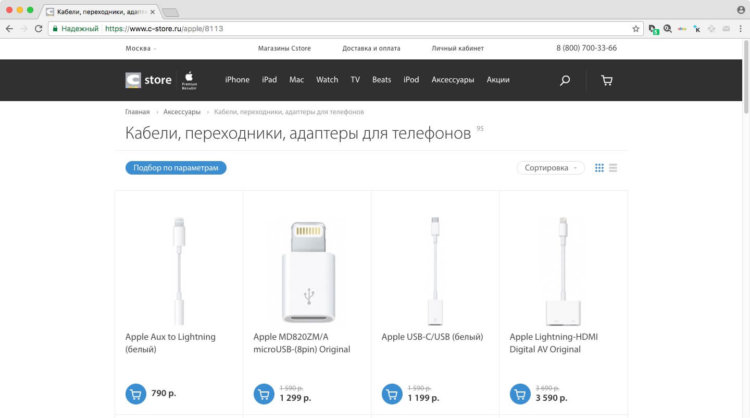Viewport: 750px width, 418px height.
Task: Switch to list view layout
Action: (x=613, y=168)
